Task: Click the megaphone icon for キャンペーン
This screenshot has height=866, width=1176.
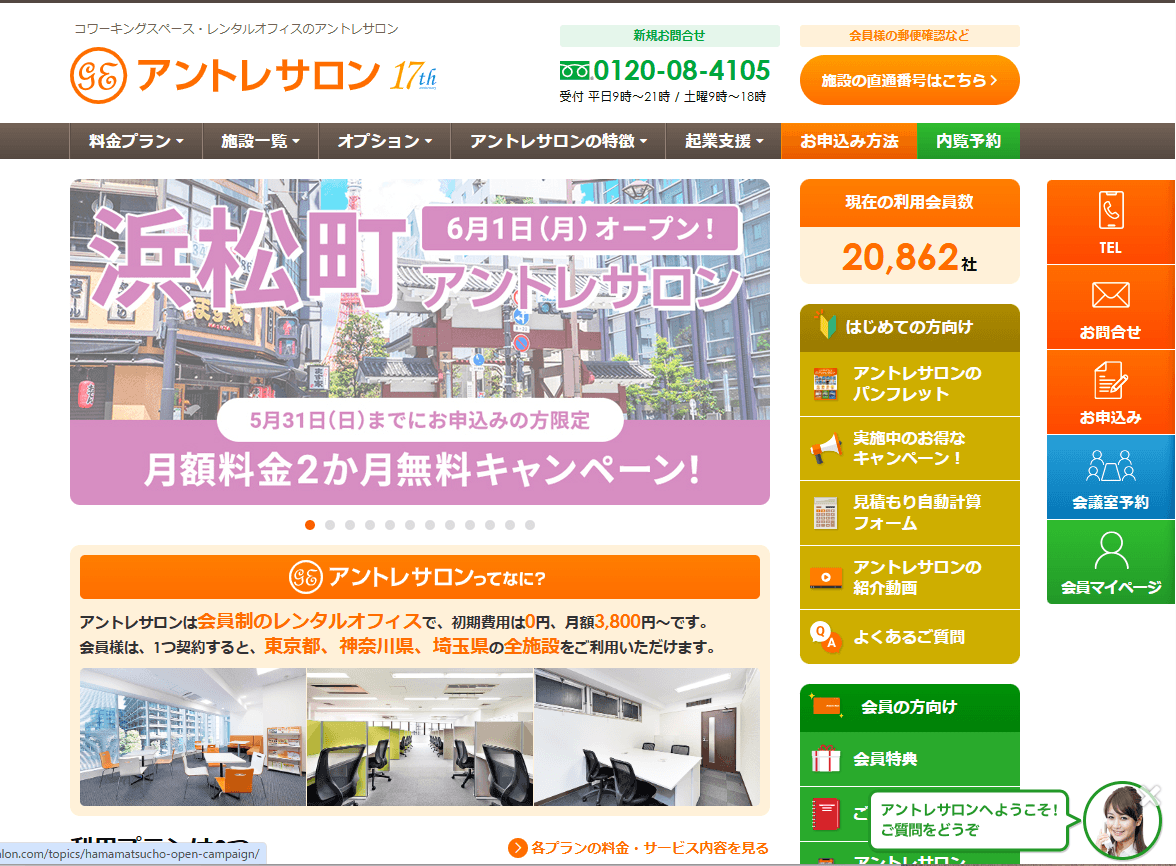Action: [x=826, y=448]
